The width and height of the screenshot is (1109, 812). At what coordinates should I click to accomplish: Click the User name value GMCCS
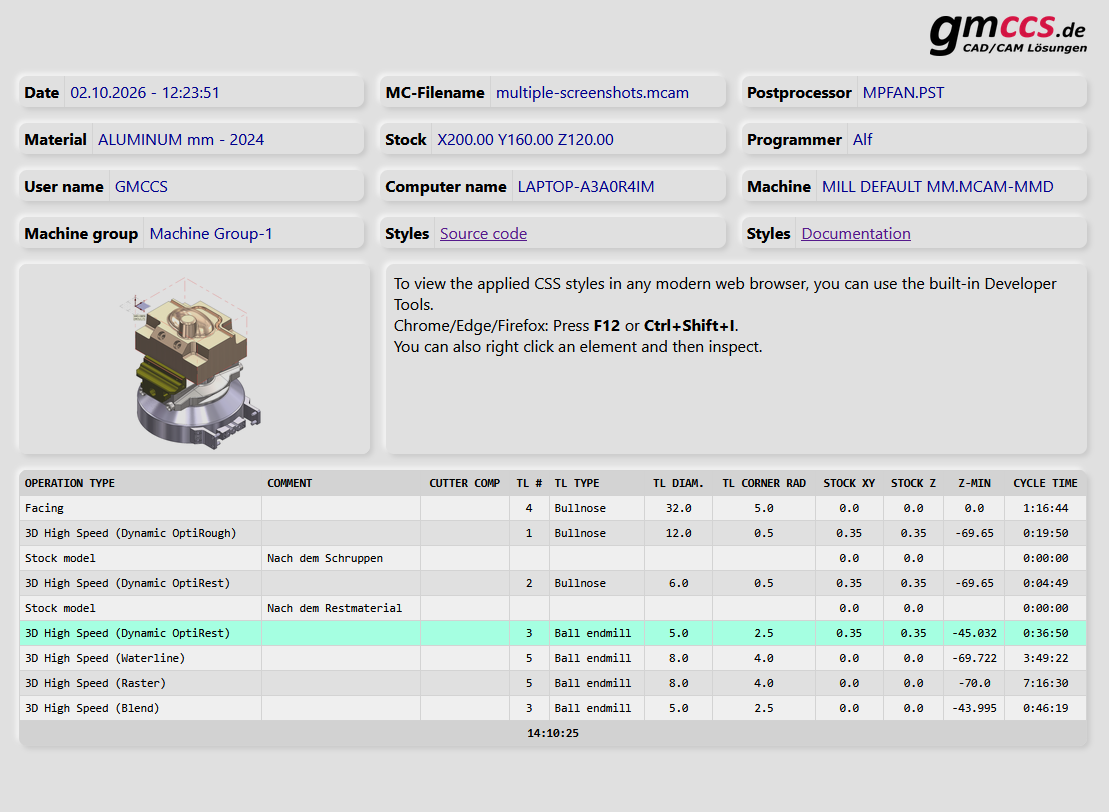[x=141, y=187]
